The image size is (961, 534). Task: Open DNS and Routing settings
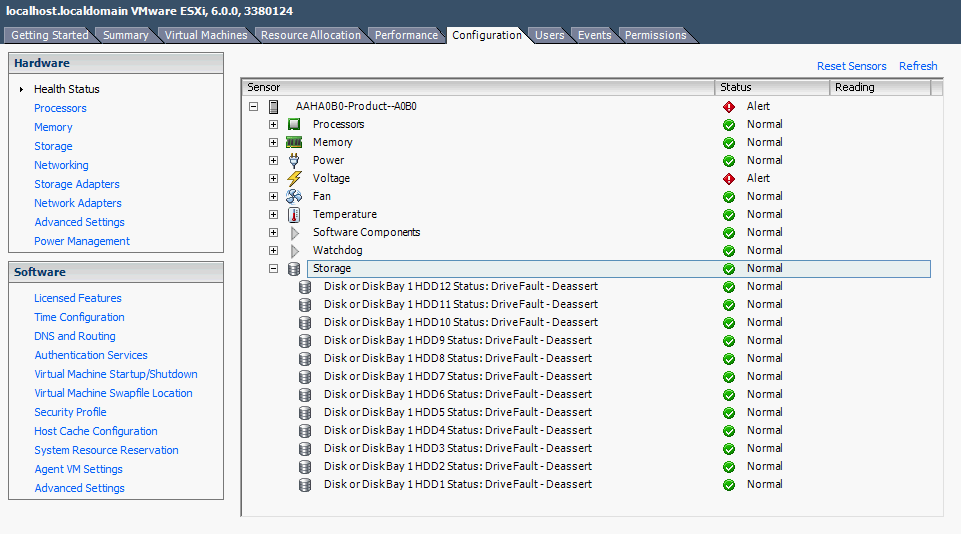point(75,337)
